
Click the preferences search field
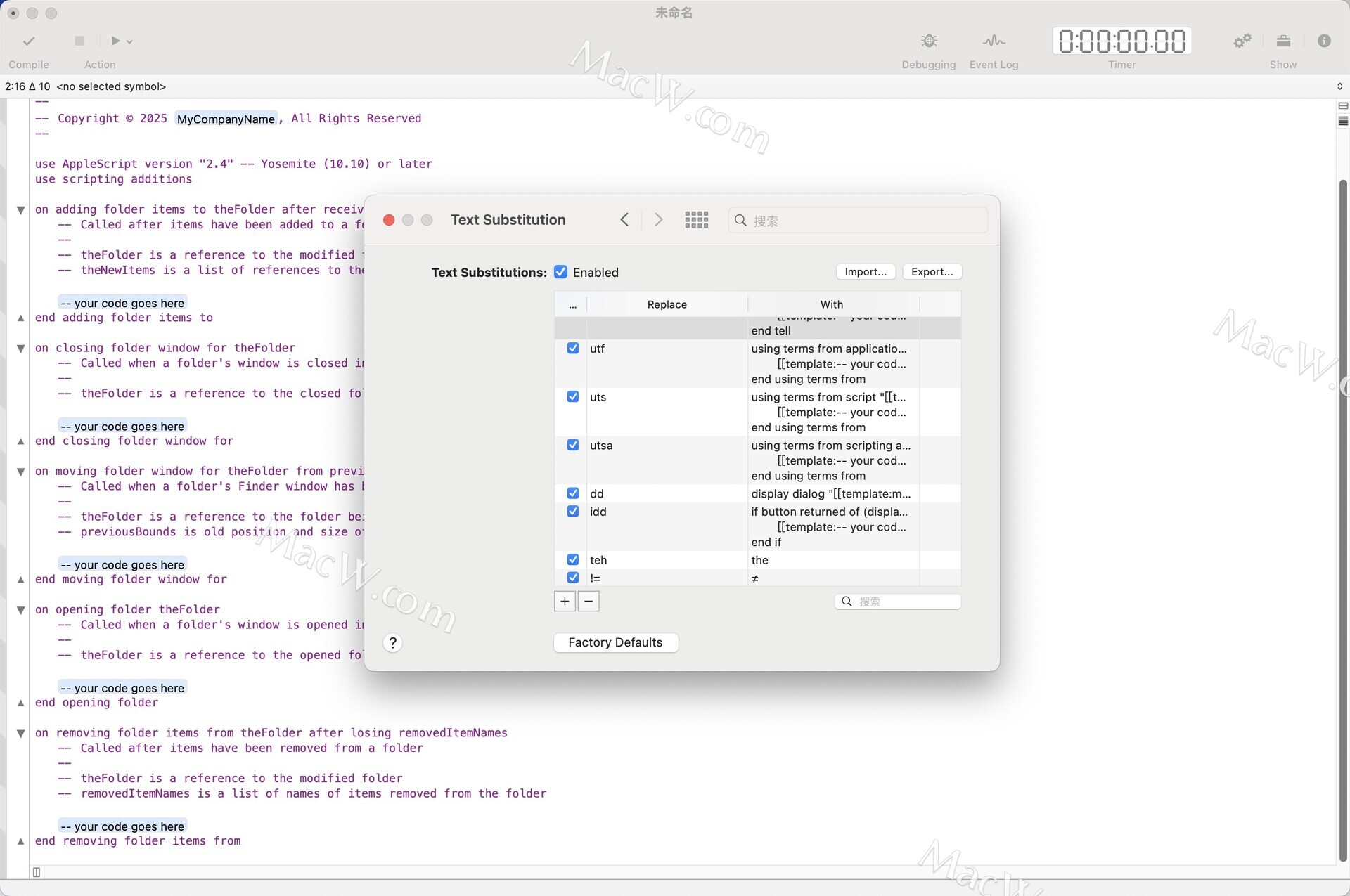858,221
